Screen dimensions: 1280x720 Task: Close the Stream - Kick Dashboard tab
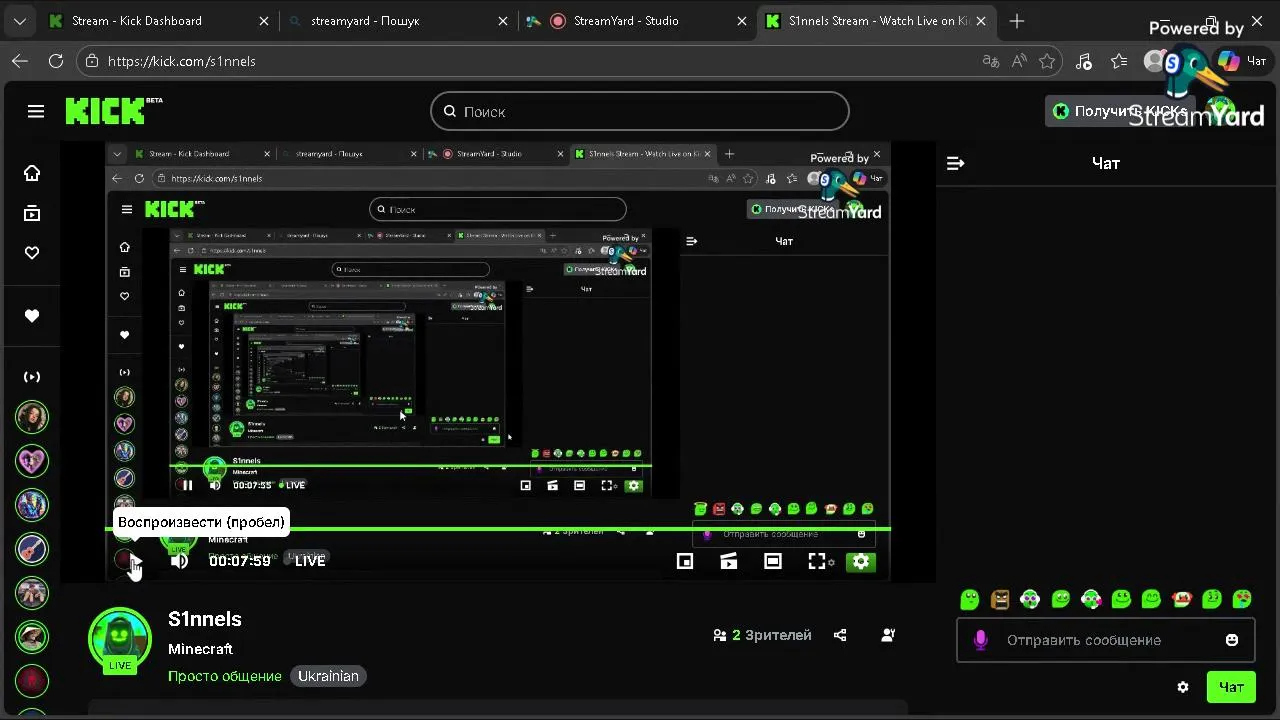263,21
